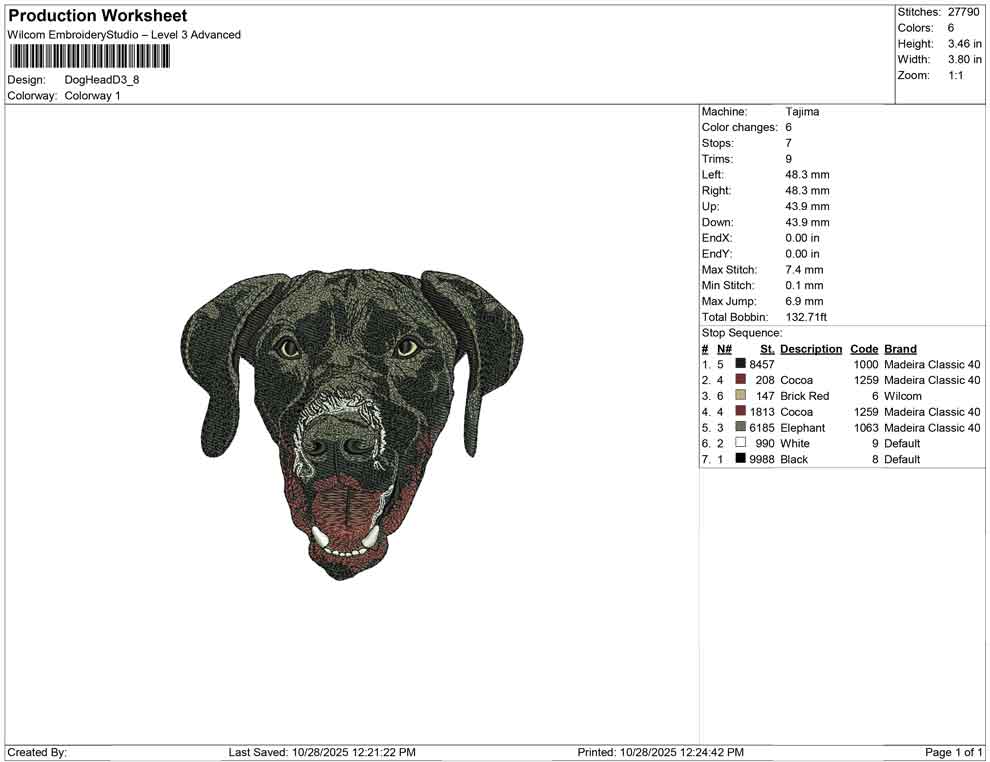990x762 pixels.
Task: Select the Cocoa 208 color chip
Action: pyautogui.click(x=740, y=380)
